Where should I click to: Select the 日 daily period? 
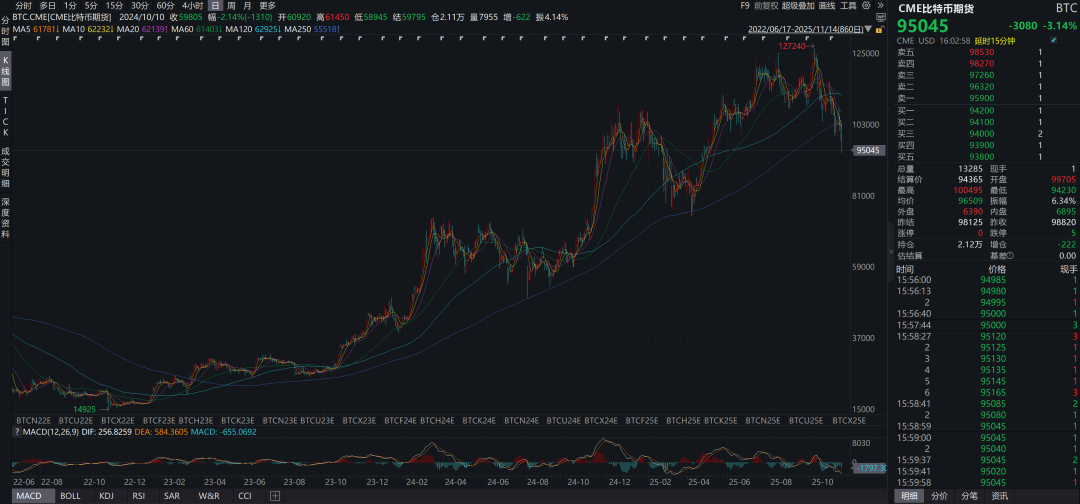coord(214,6)
